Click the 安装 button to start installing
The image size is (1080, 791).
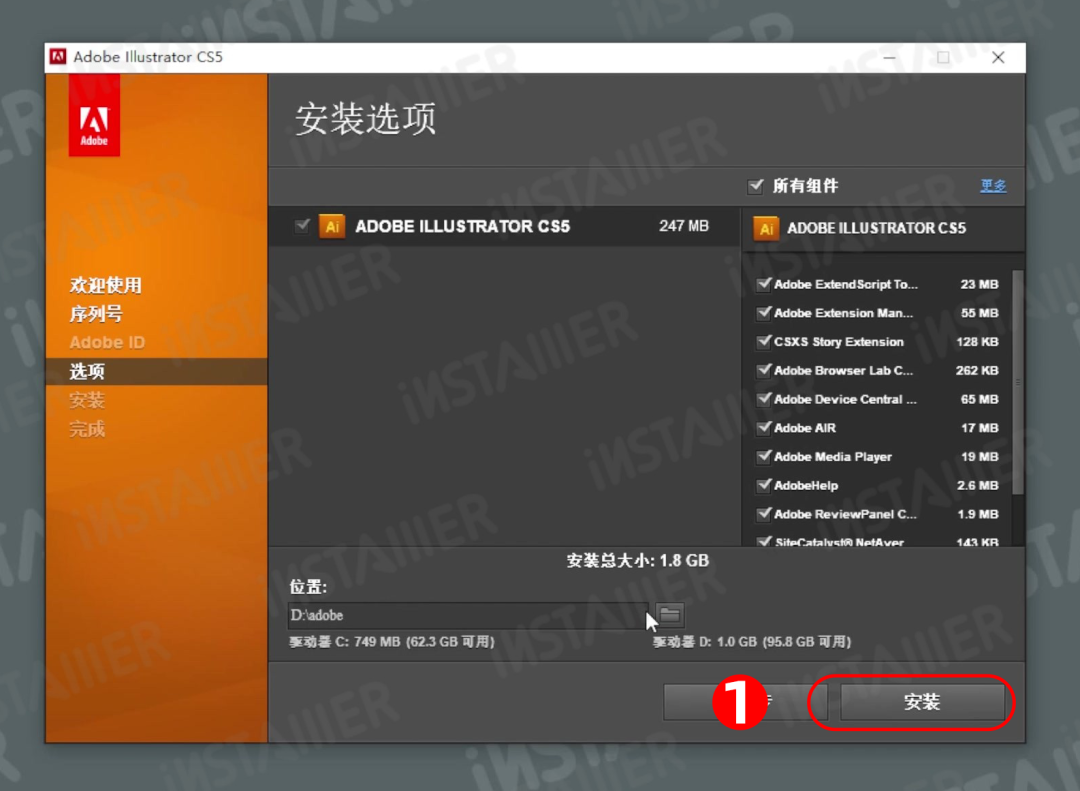[x=922, y=702]
